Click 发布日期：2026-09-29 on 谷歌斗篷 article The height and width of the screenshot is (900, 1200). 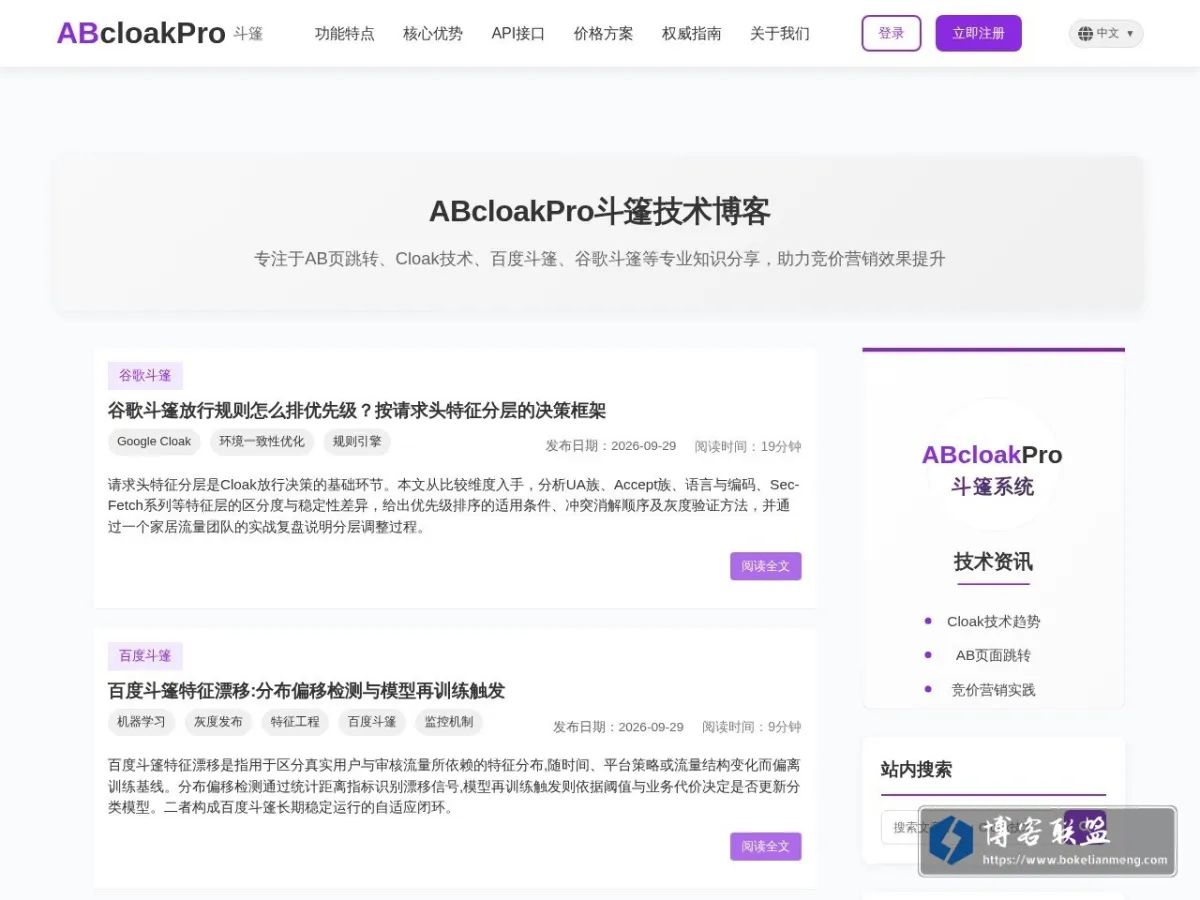611,446
